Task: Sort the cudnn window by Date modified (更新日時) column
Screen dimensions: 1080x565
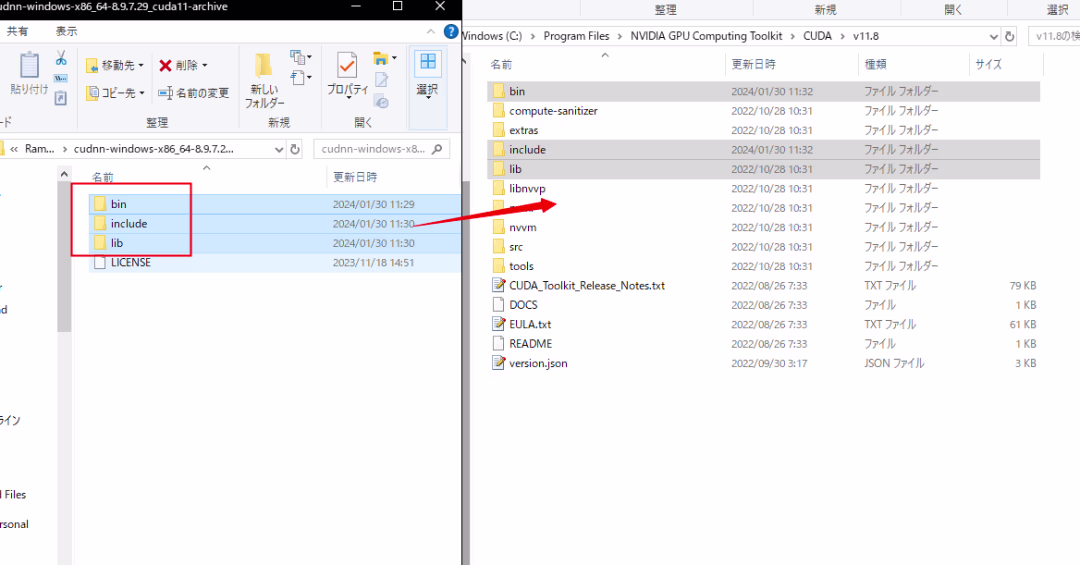Action: pyautogui.click(x=355, y=177)
